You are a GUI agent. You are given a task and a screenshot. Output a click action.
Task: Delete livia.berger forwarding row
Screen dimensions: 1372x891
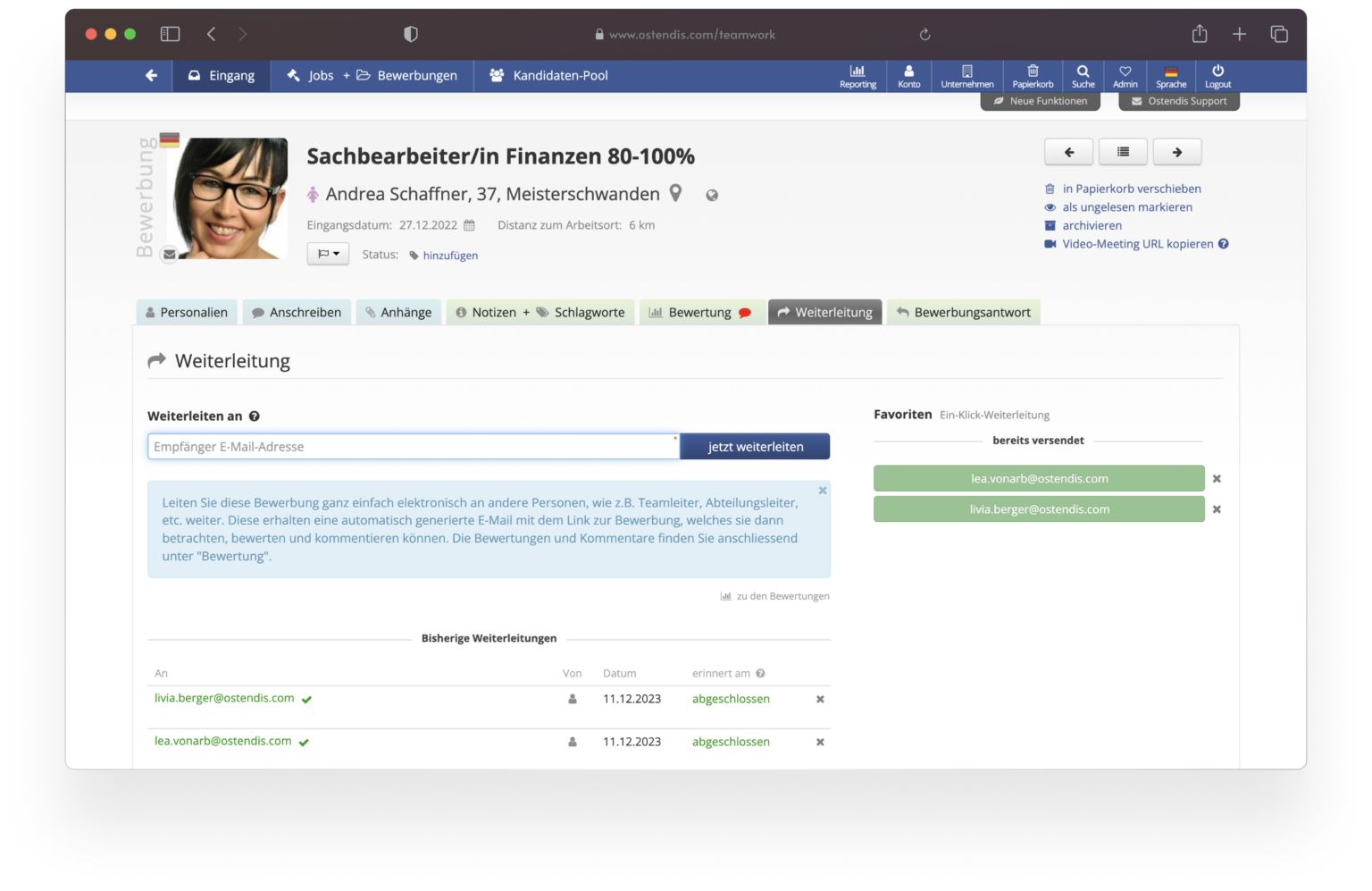820,700
